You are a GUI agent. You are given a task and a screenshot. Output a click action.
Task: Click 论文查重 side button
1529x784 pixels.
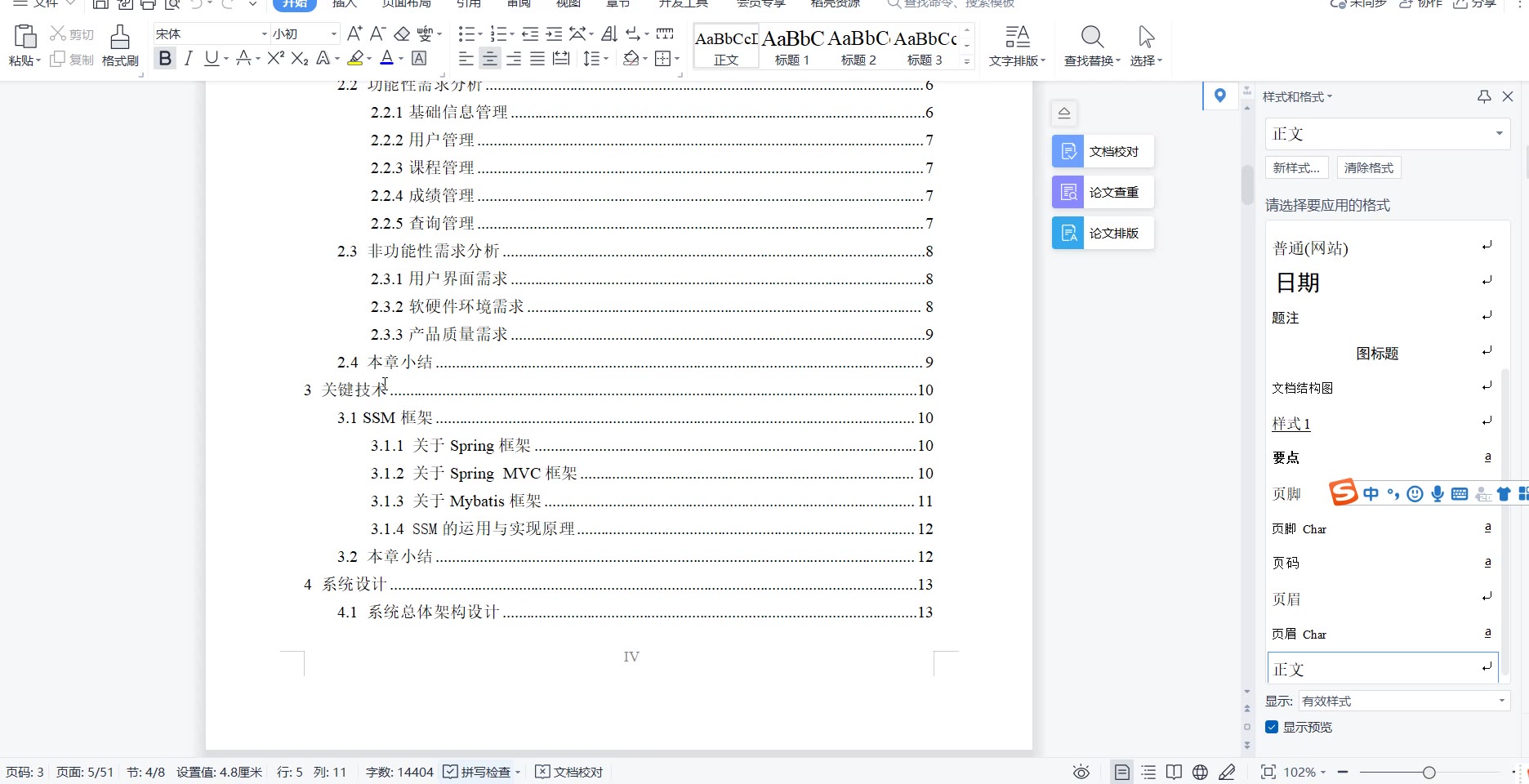click(x=1103, y=192)
